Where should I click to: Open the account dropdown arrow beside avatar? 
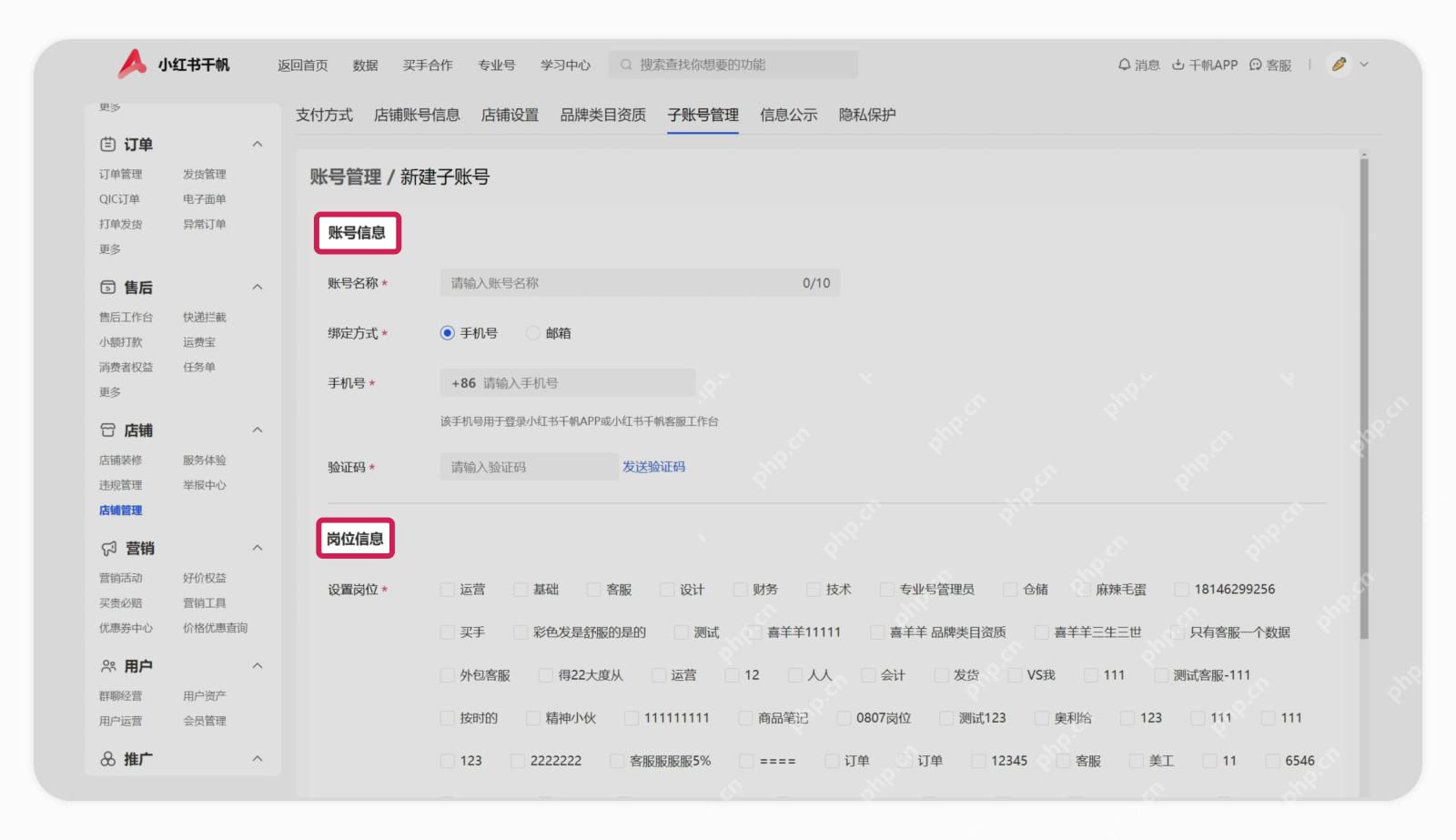tap(1364, 65)
